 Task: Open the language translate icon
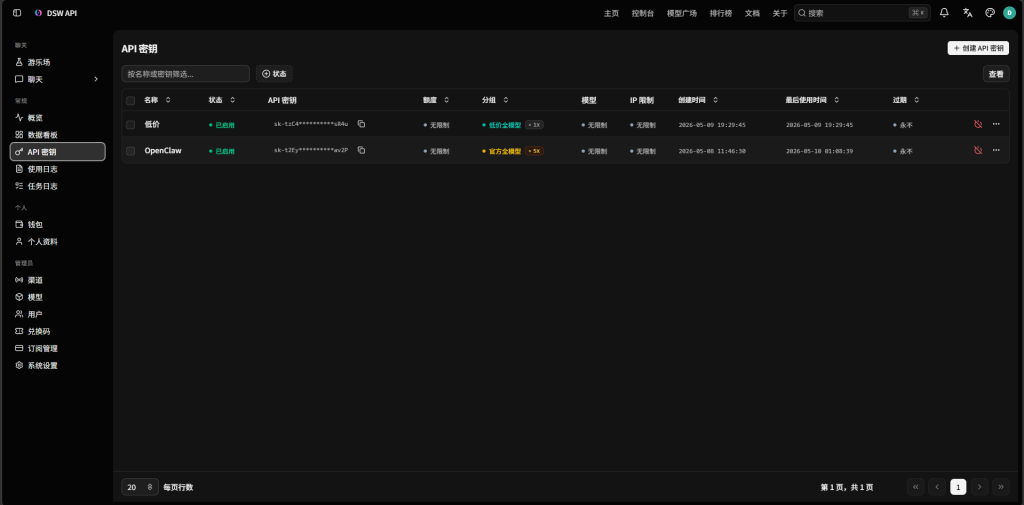point(967,12)
